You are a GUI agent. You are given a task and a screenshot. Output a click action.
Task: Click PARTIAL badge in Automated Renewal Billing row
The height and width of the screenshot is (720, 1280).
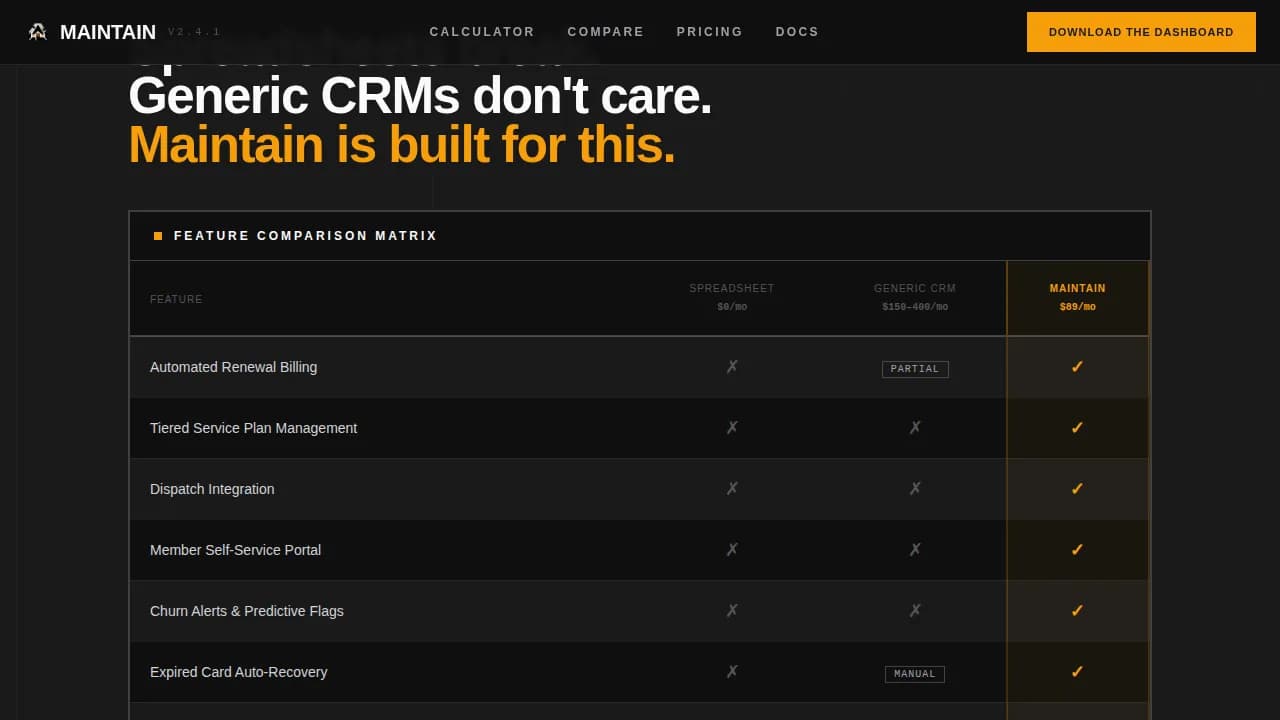point(915,369)
